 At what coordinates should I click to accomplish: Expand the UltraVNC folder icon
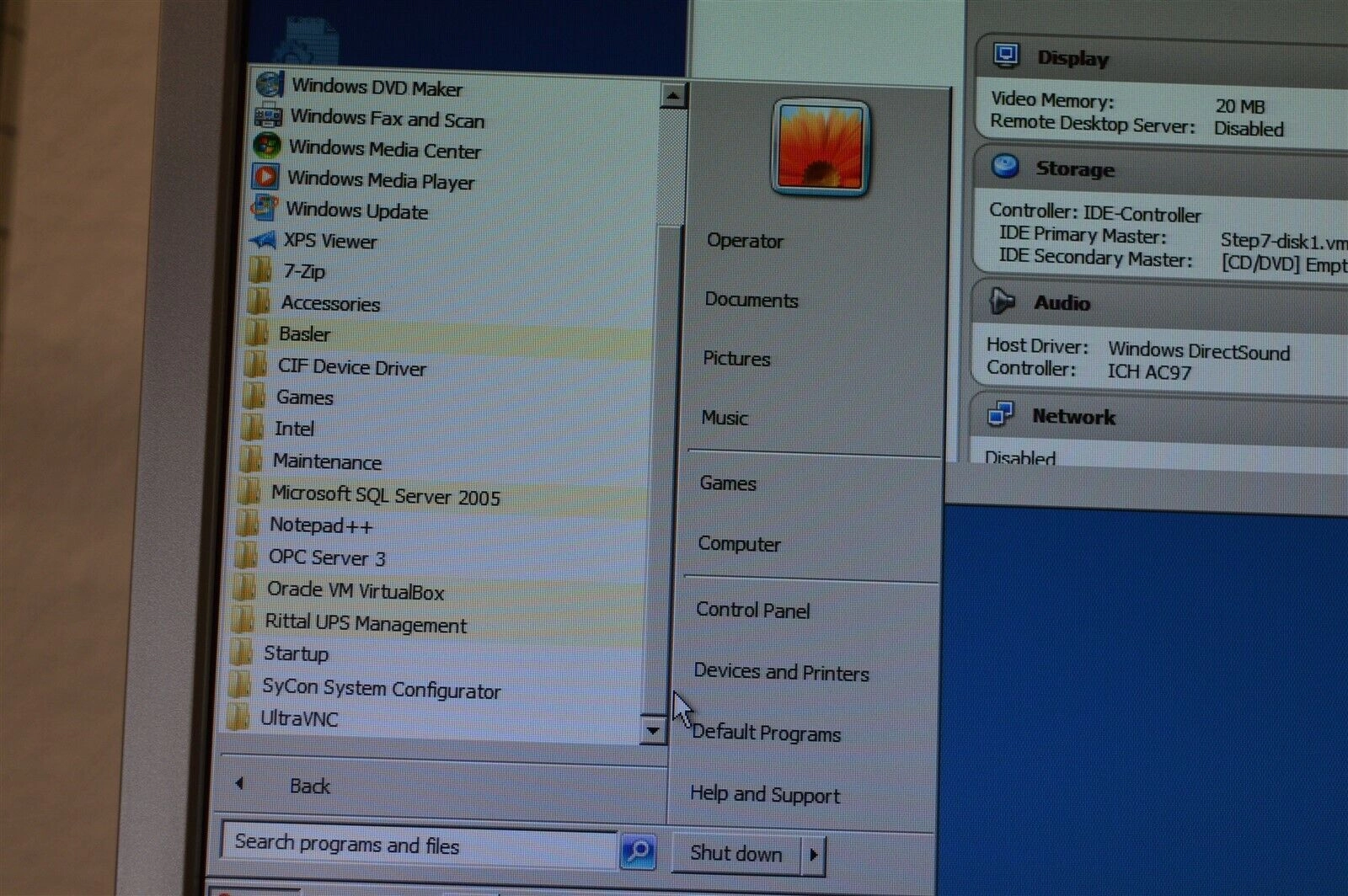pos(238,717)
